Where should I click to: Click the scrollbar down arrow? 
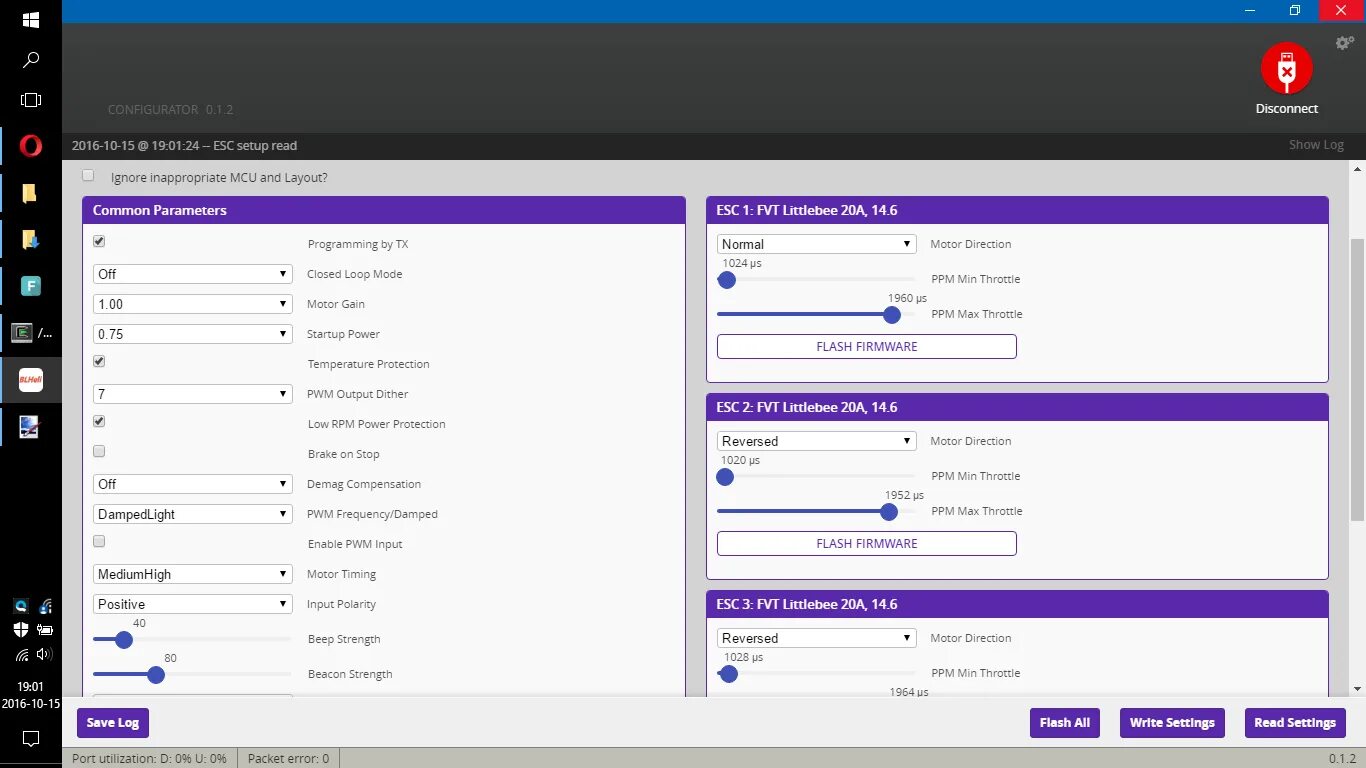click(1357, 689)
